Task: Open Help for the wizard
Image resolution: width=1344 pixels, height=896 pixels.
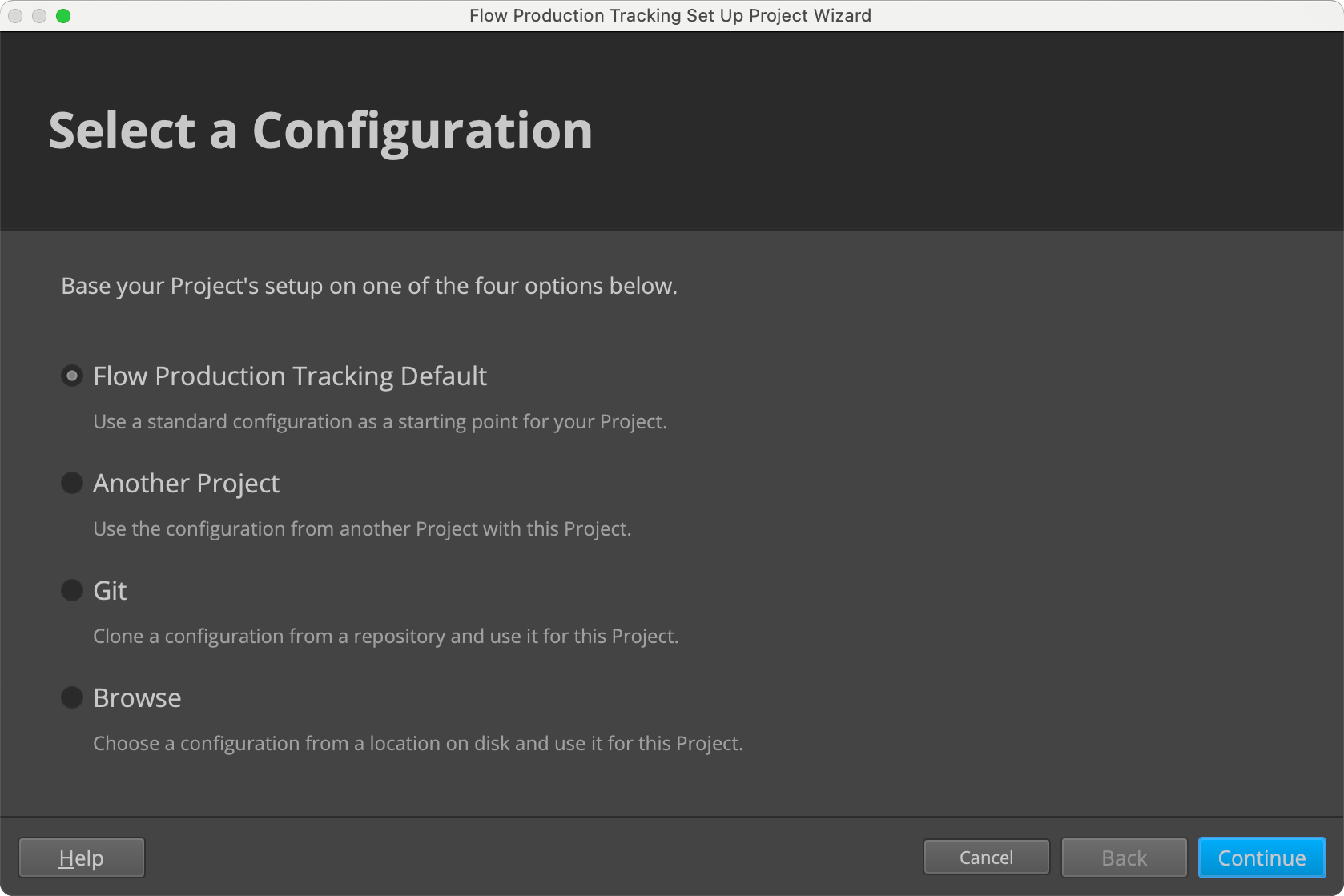Action: 81,858
